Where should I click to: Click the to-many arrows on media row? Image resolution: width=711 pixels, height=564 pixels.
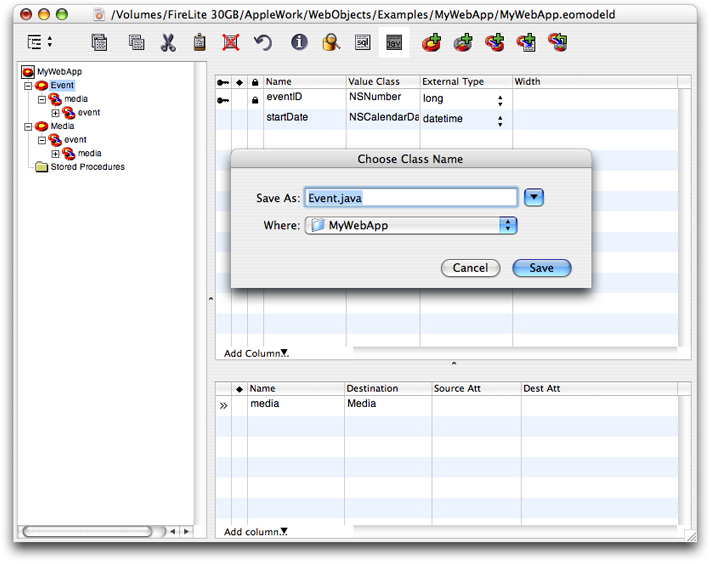point(223,405)
